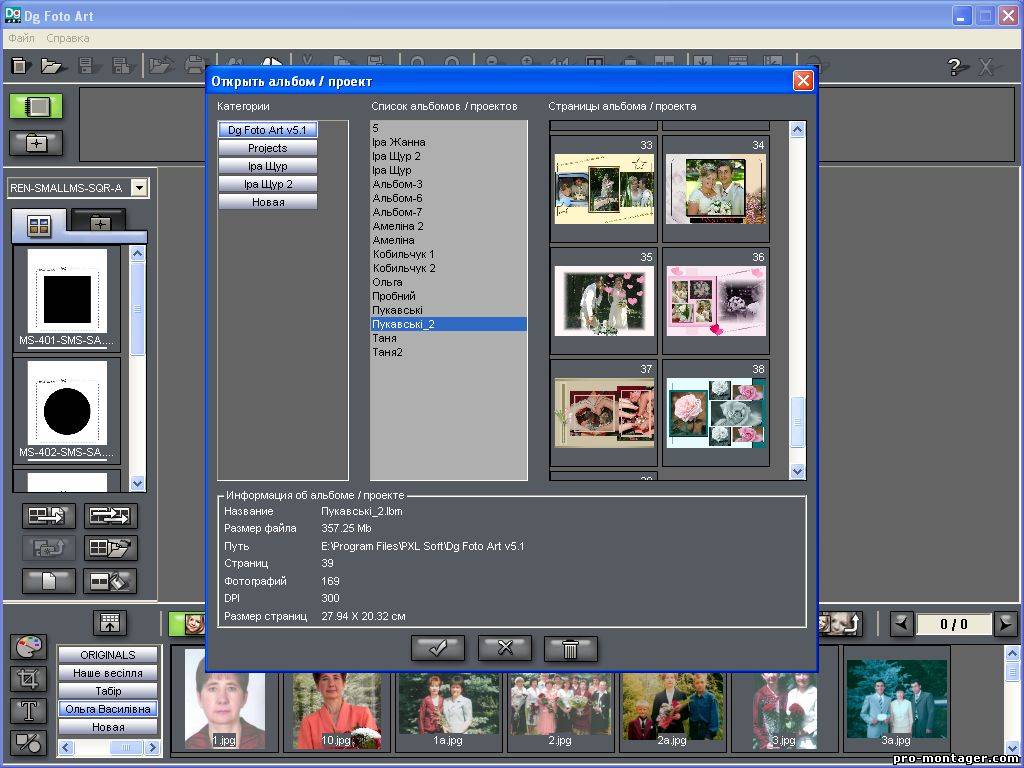The width and height of the screenshot is (1024, 768).
Task: Click the Open folder toolbar icon
Action: [x=52, y=65]
